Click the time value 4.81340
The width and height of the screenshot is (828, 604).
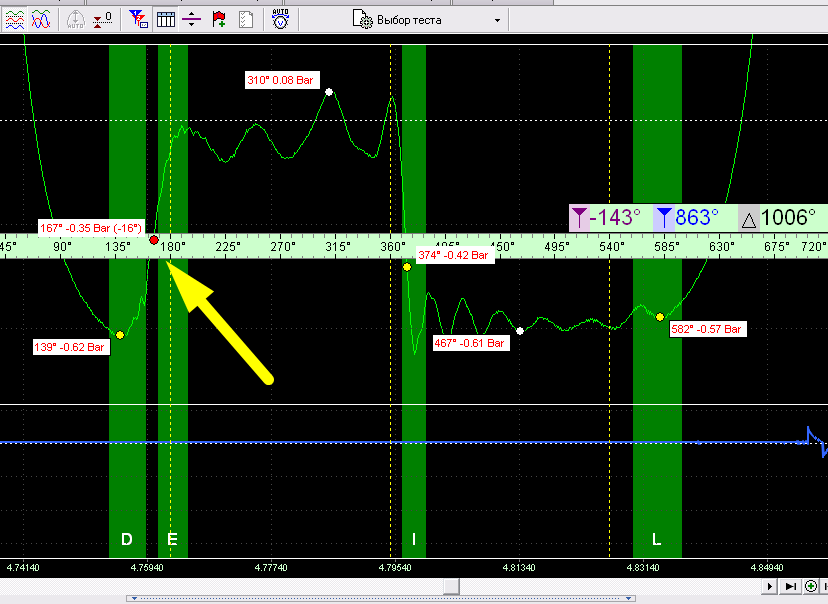(519, 568)
